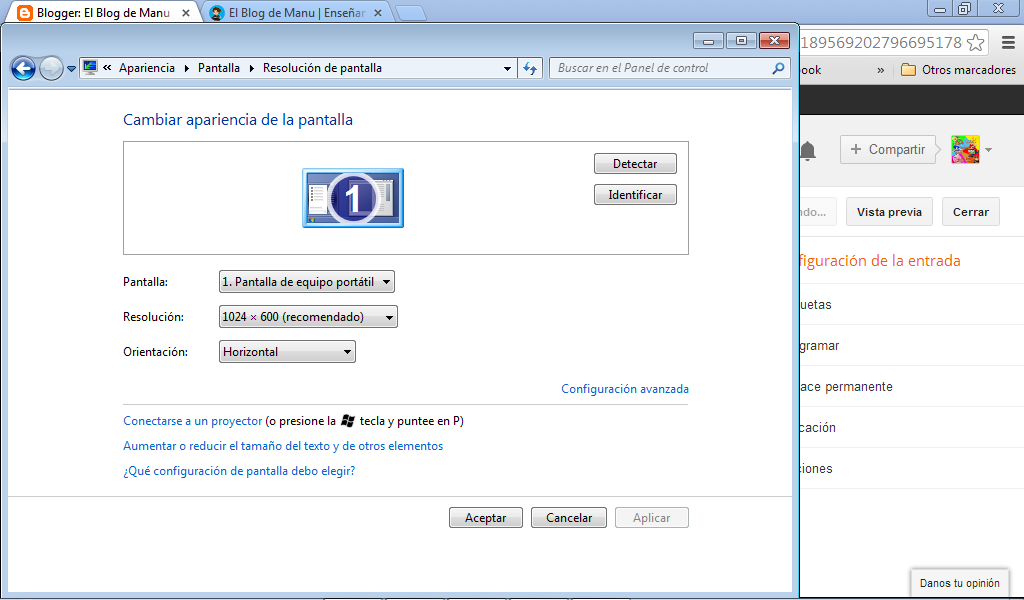Click the search magnifier in Panel de control
The height and width of the screenshot is (600, 1024).
tap(778, 69)
